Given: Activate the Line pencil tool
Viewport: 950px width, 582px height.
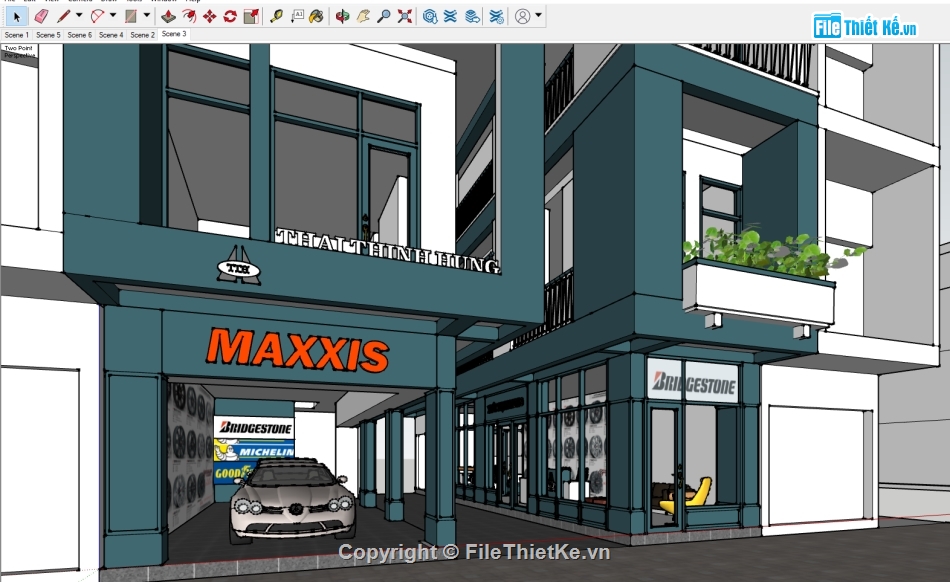Looking at the screenshot, I should 64,16.
